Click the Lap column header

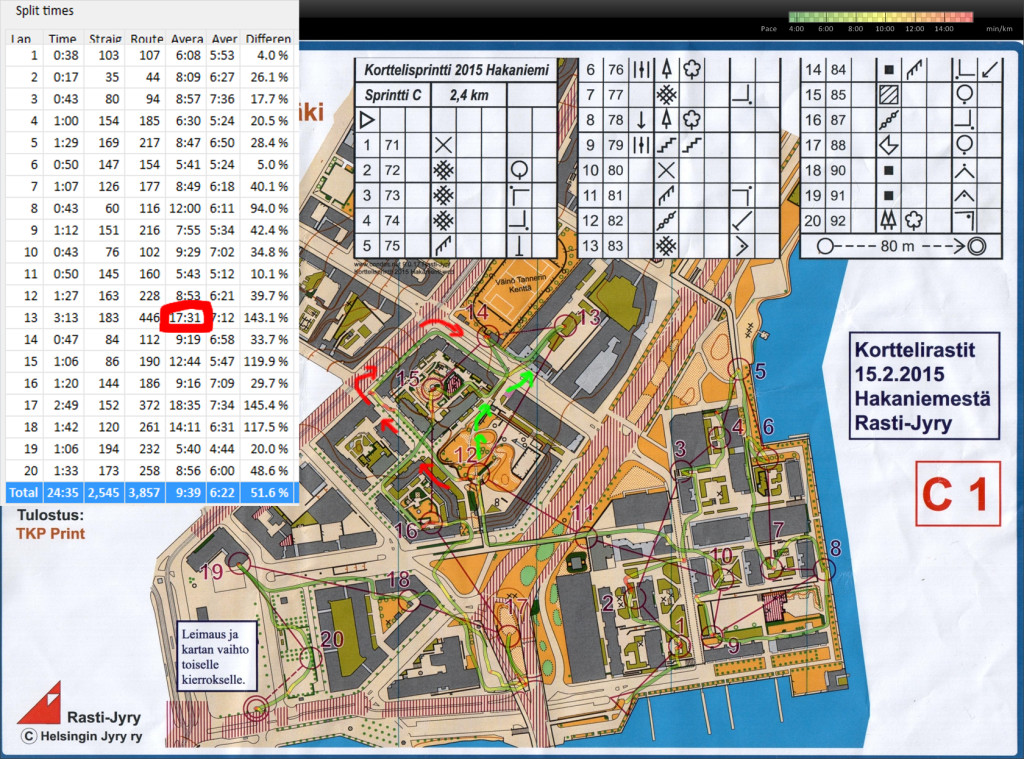tap(22, 39)
